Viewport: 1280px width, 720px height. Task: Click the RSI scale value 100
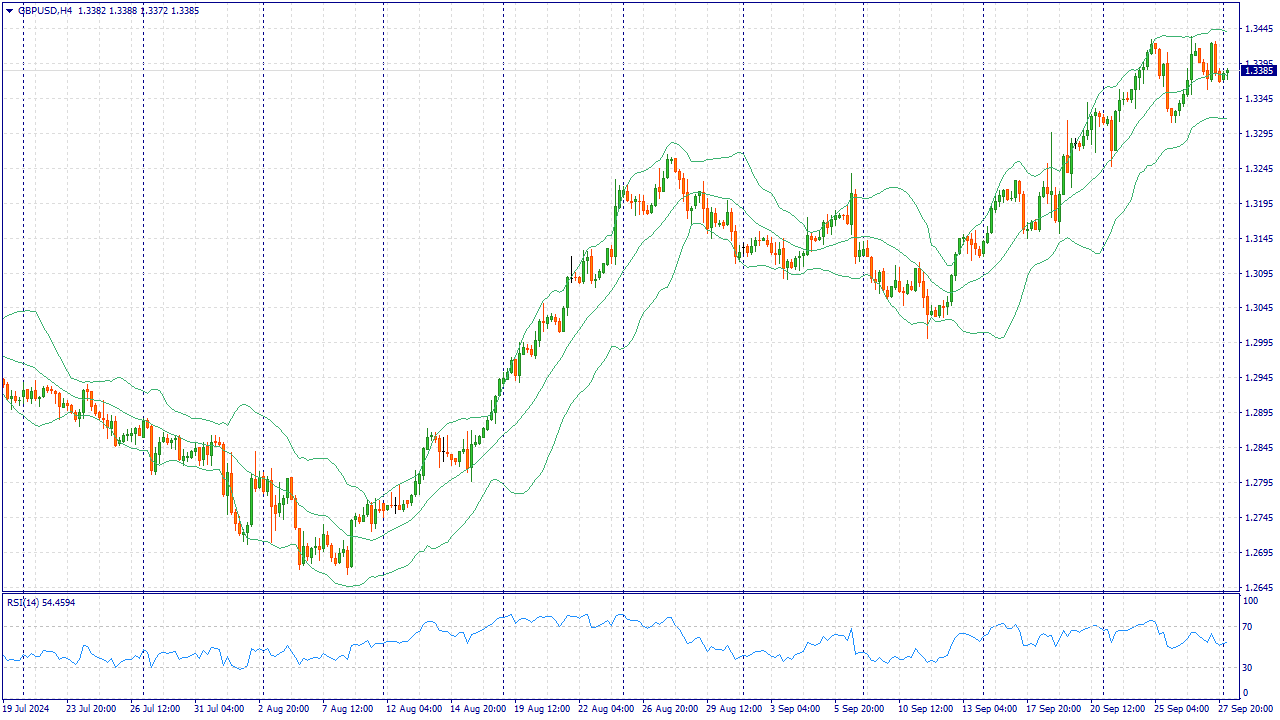(1250, 601)
